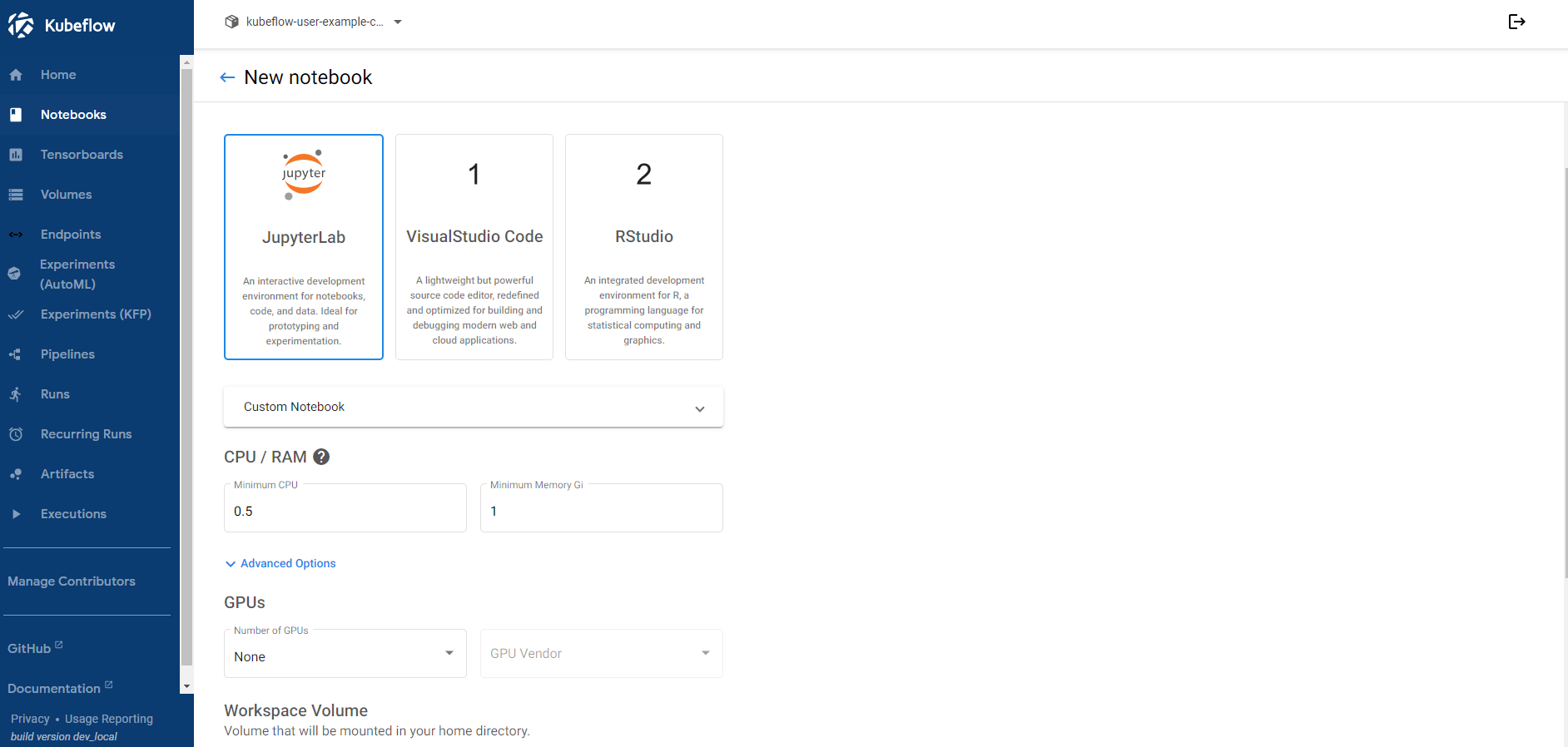Click the back arrow beside New notebook
1568x747 pixels.
pyautogui.click(x=227, y=77)
